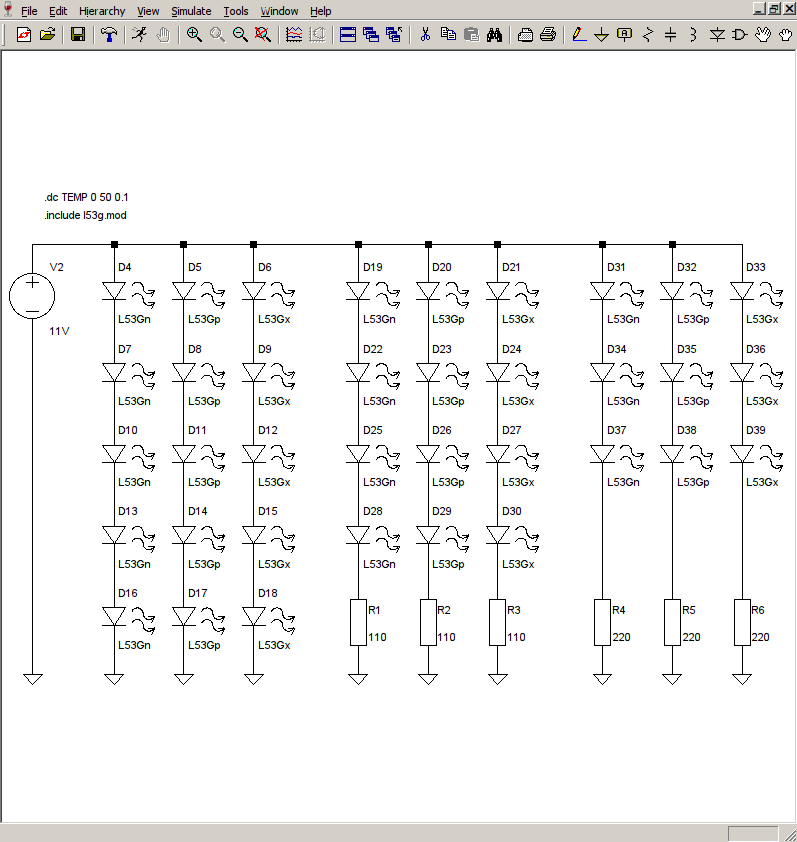Click the 11V value label
This screenshot has width=797, height=842.
(59, 331)
